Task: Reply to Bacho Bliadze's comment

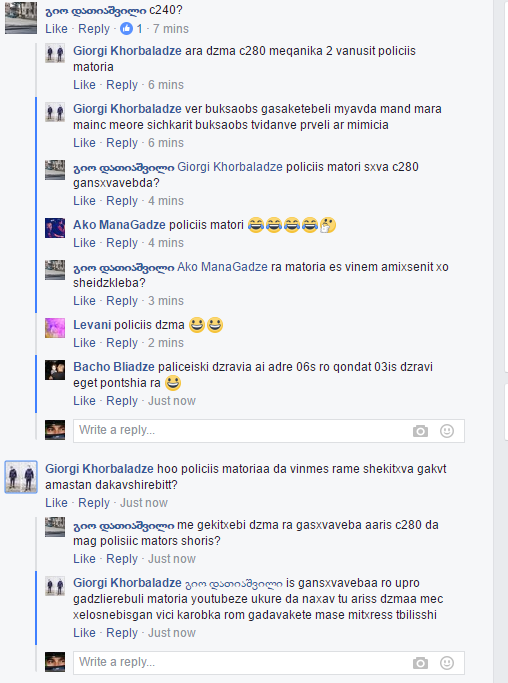Action: point(122,401)
